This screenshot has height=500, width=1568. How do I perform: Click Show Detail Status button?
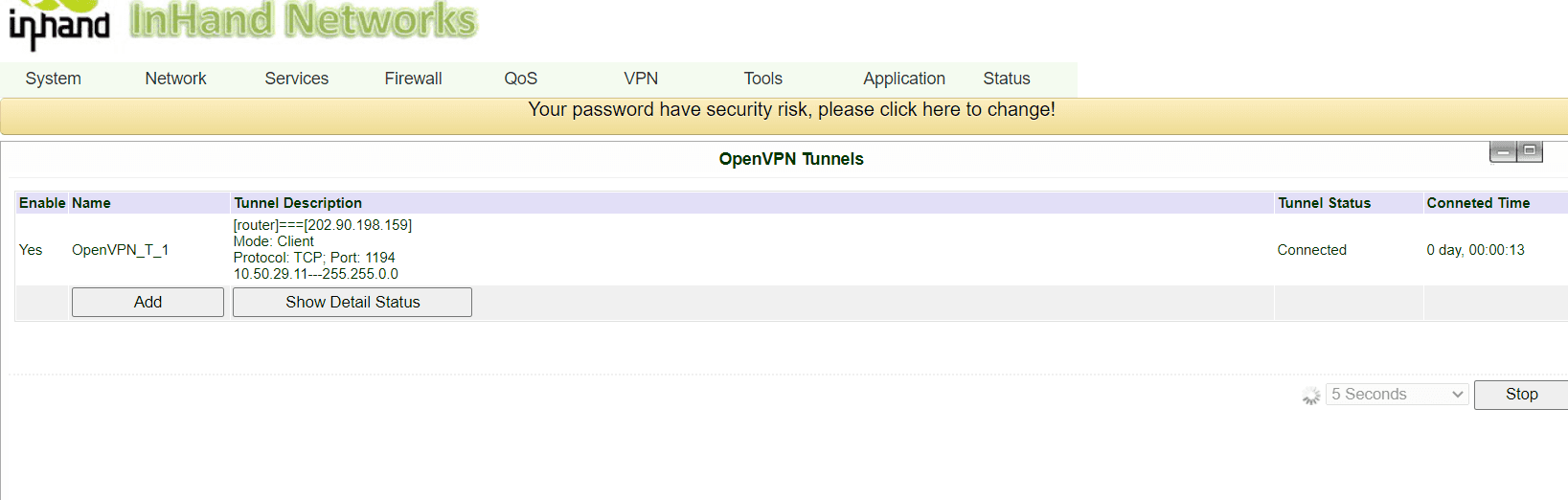pyautogui.click(x=352, y=303)
